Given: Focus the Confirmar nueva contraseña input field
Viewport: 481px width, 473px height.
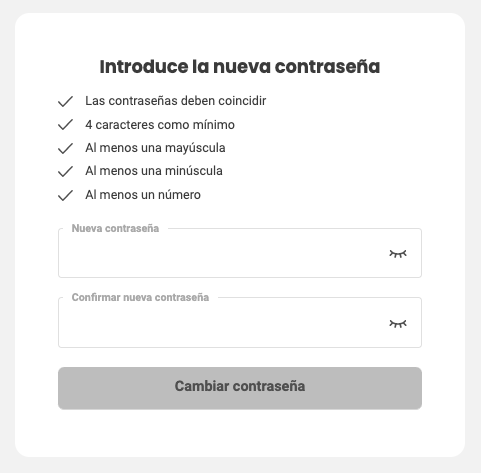Looking at the screenshot, I should (x=240, y=323).
